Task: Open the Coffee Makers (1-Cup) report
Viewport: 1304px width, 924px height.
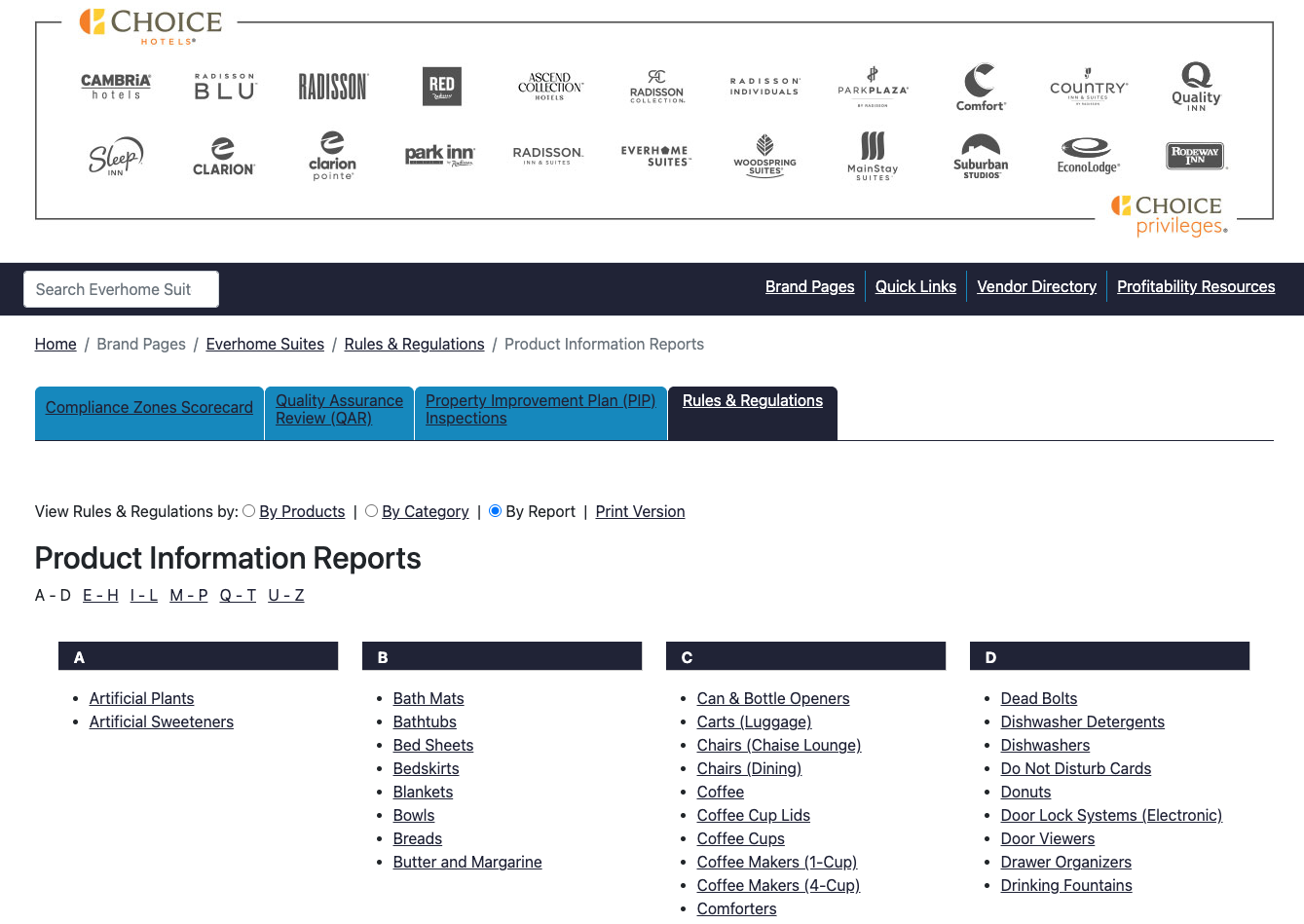Action: (x=777, y=862)
